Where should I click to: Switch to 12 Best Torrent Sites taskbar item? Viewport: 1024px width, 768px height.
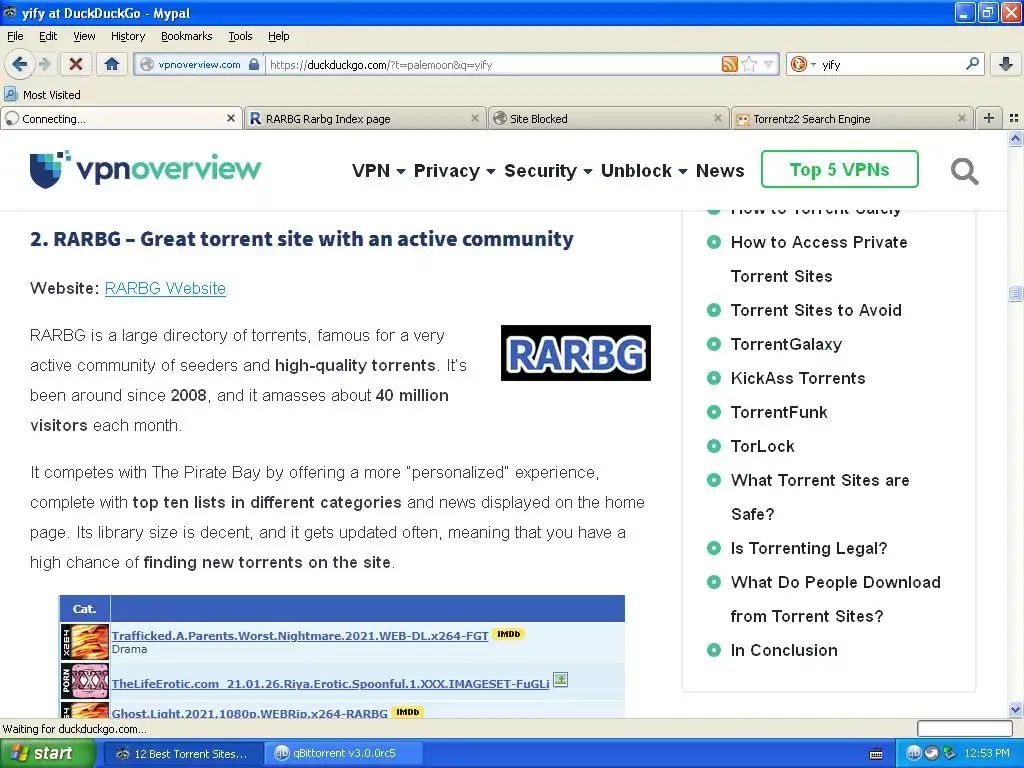click(184, 754)
